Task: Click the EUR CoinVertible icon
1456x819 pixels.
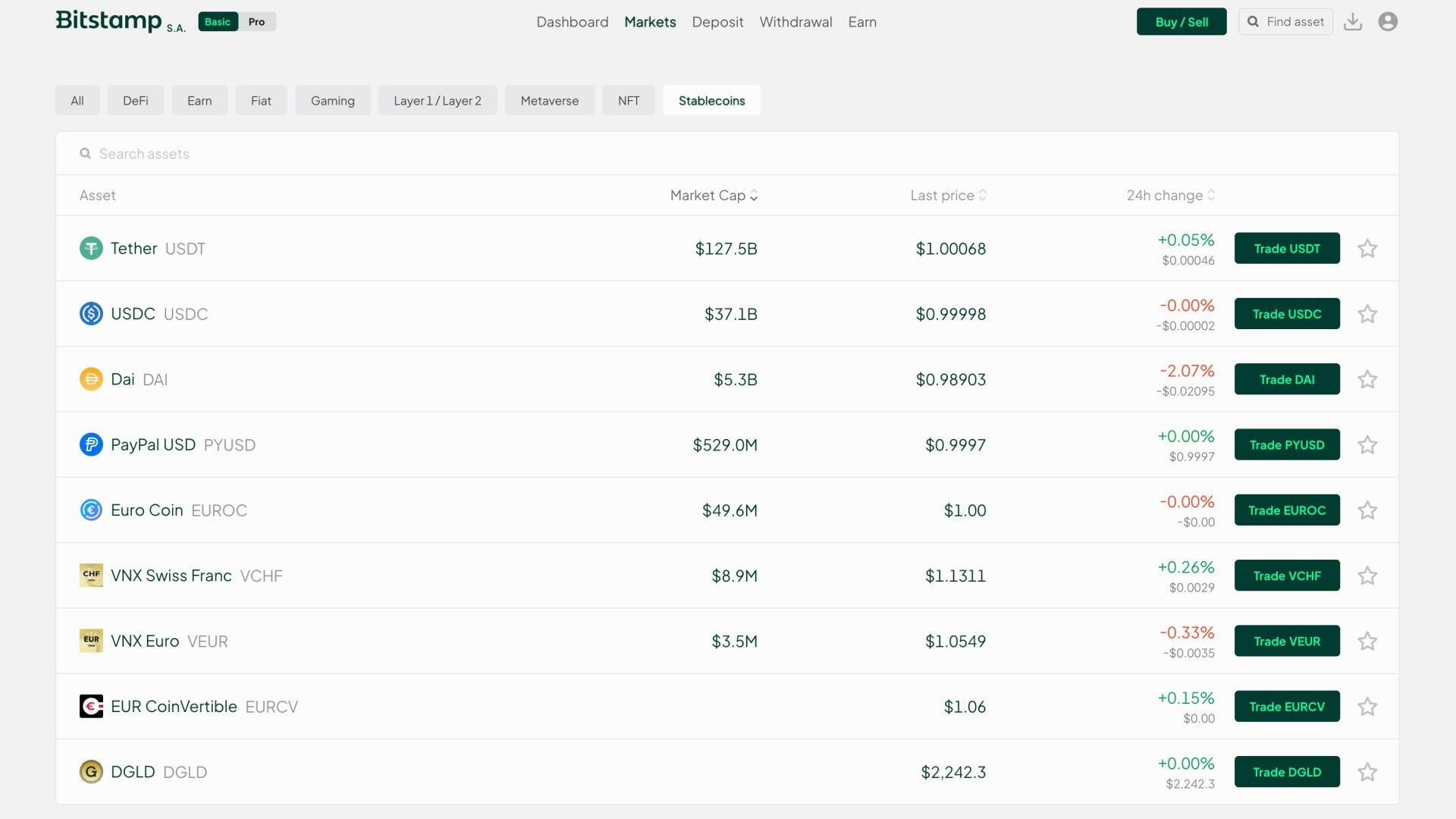Action: [x=91, y=706]
